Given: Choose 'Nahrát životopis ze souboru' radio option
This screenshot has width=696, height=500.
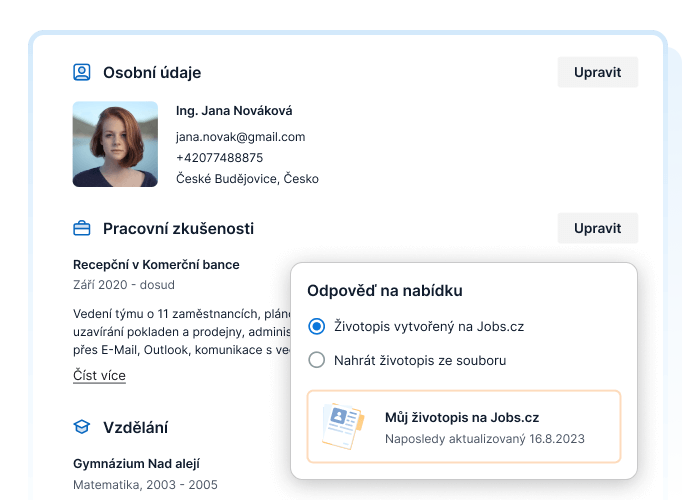Looking at the screenshot, I should point(317,360).
